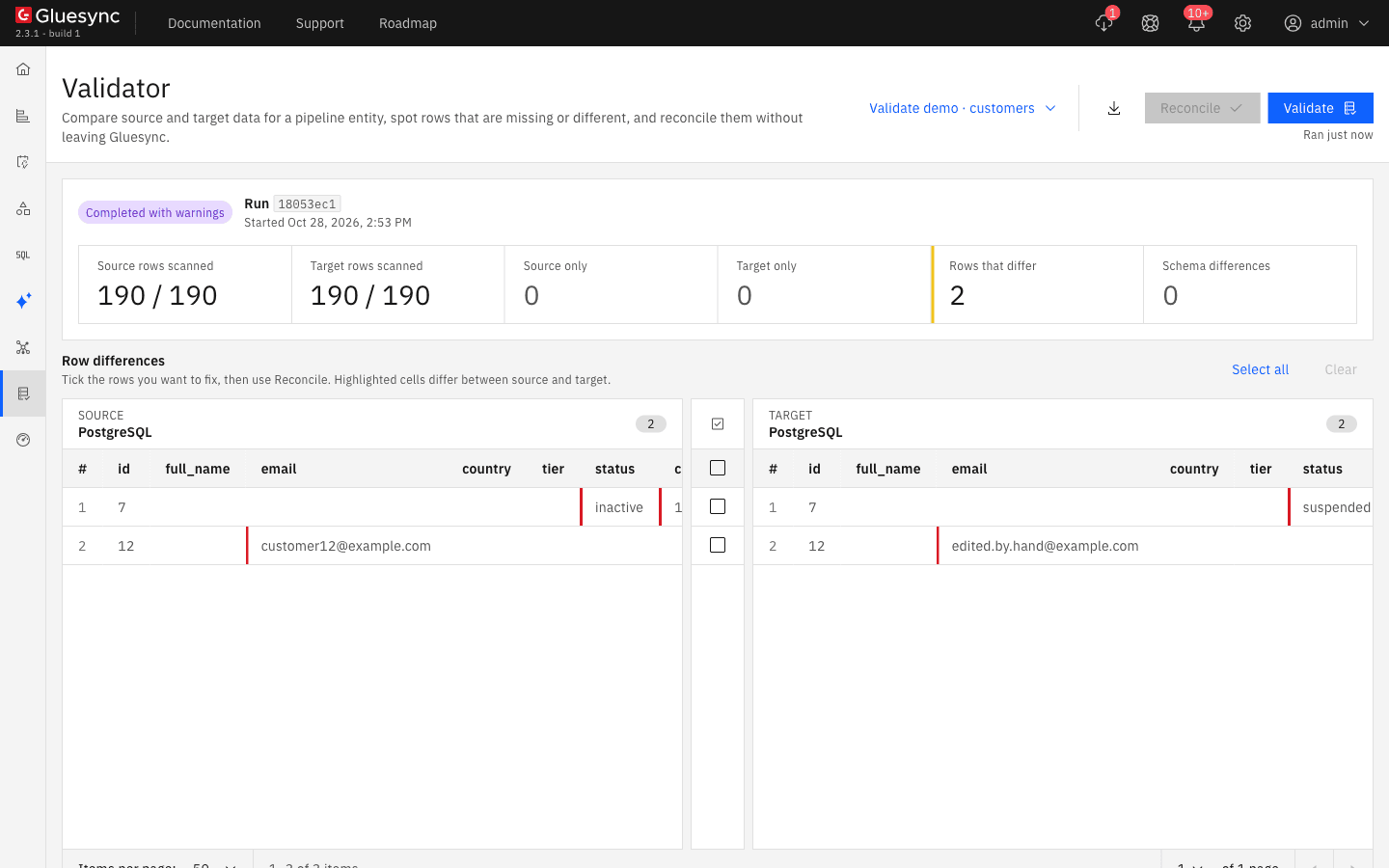Click the Schema differences card
The height and width of the screenshot is (868, 1389).
(x=1250, y=285)
